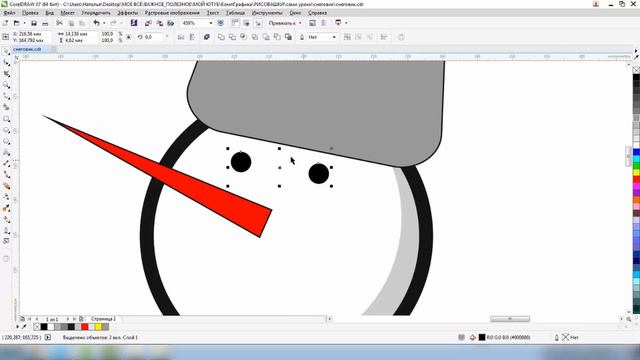Go to the first page button

pyautogui.click(x=29, y=319)
